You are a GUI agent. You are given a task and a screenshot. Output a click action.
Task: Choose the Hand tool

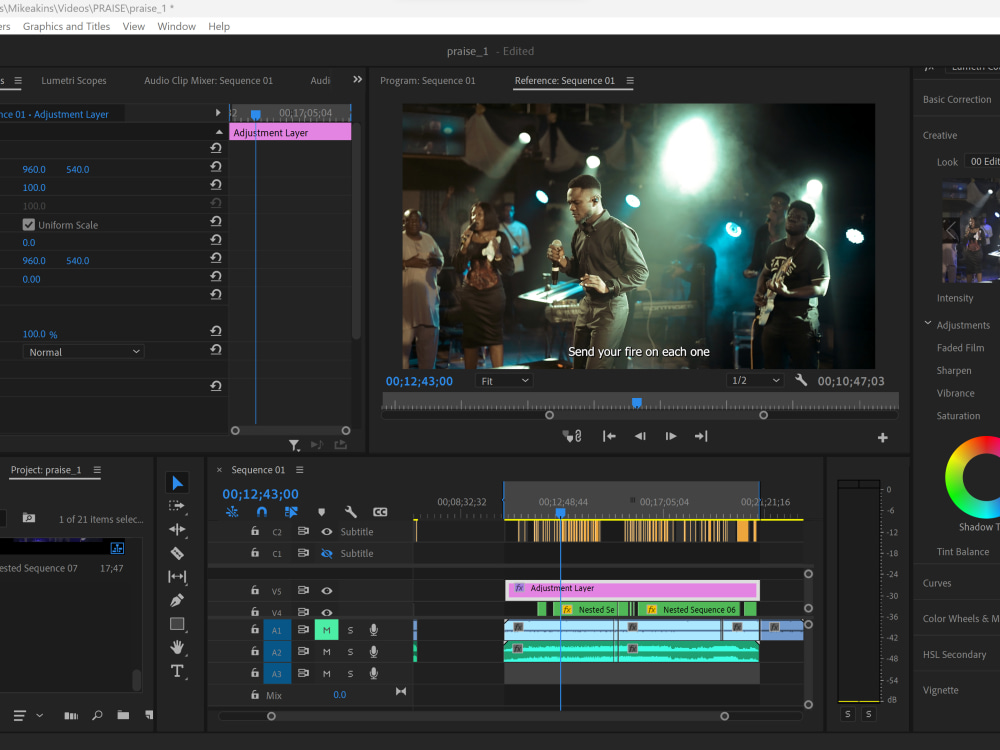tap(177, 647)
